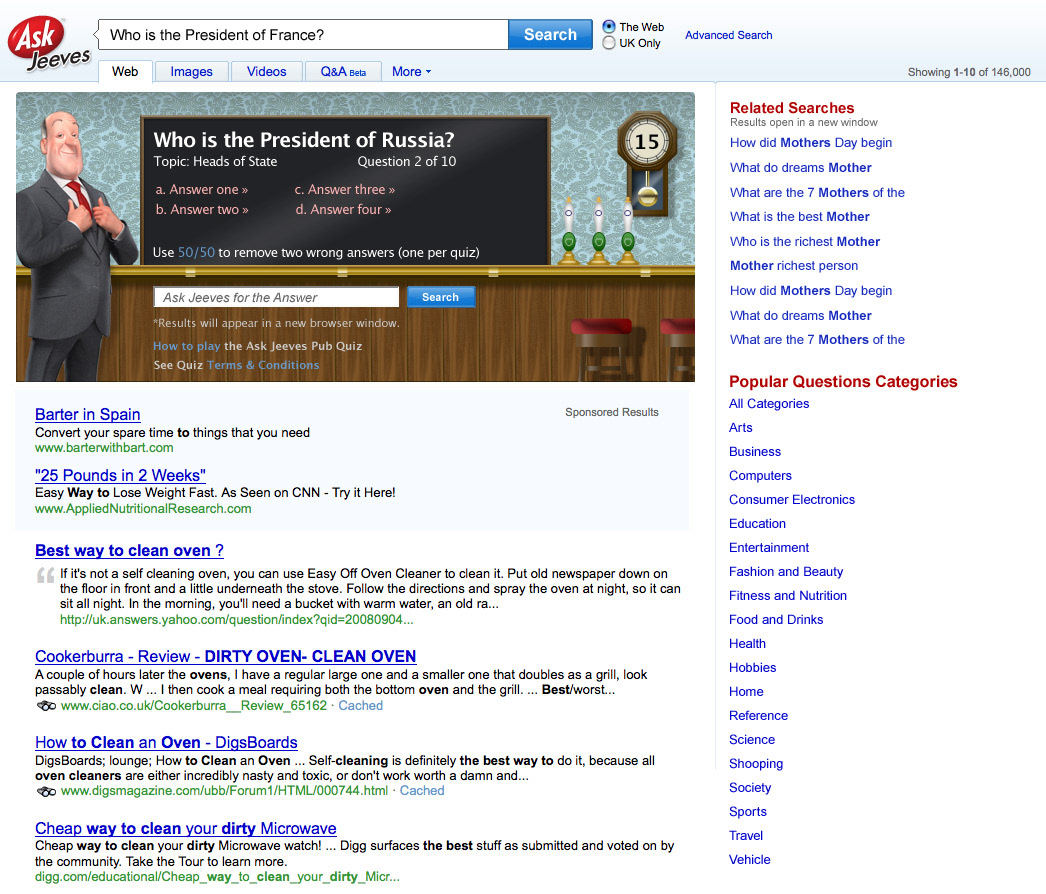Open Business category
This screenshot has width=1046, height=894.
click(754, 452)
